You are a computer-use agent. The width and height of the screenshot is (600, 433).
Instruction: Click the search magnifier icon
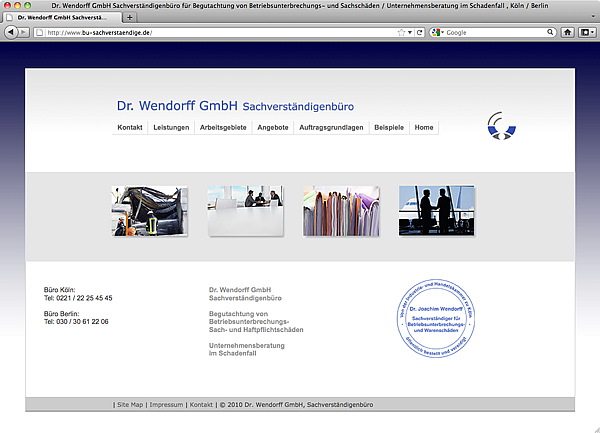[x=551, y=33]
